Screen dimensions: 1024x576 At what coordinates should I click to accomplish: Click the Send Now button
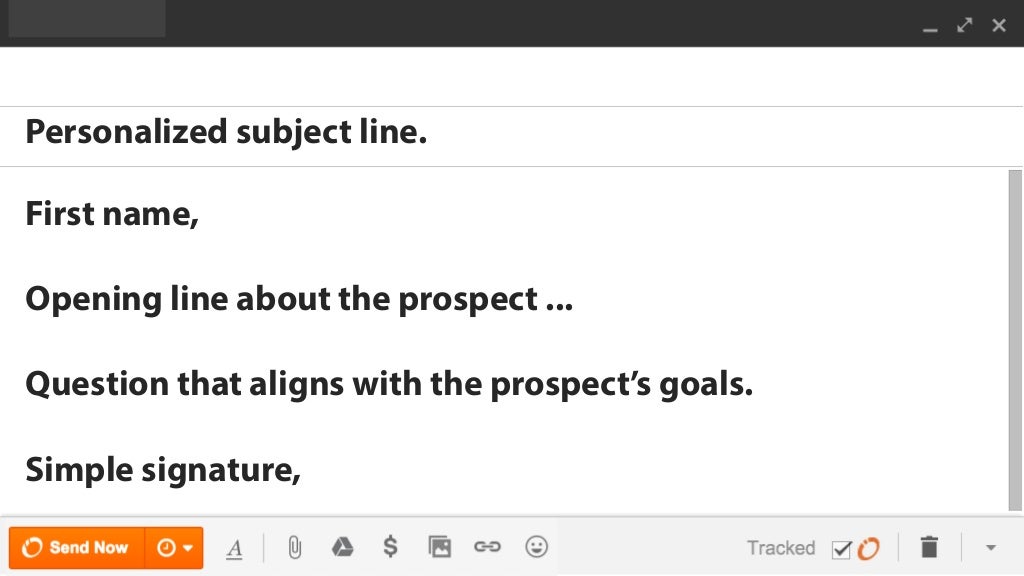point(77,547)
